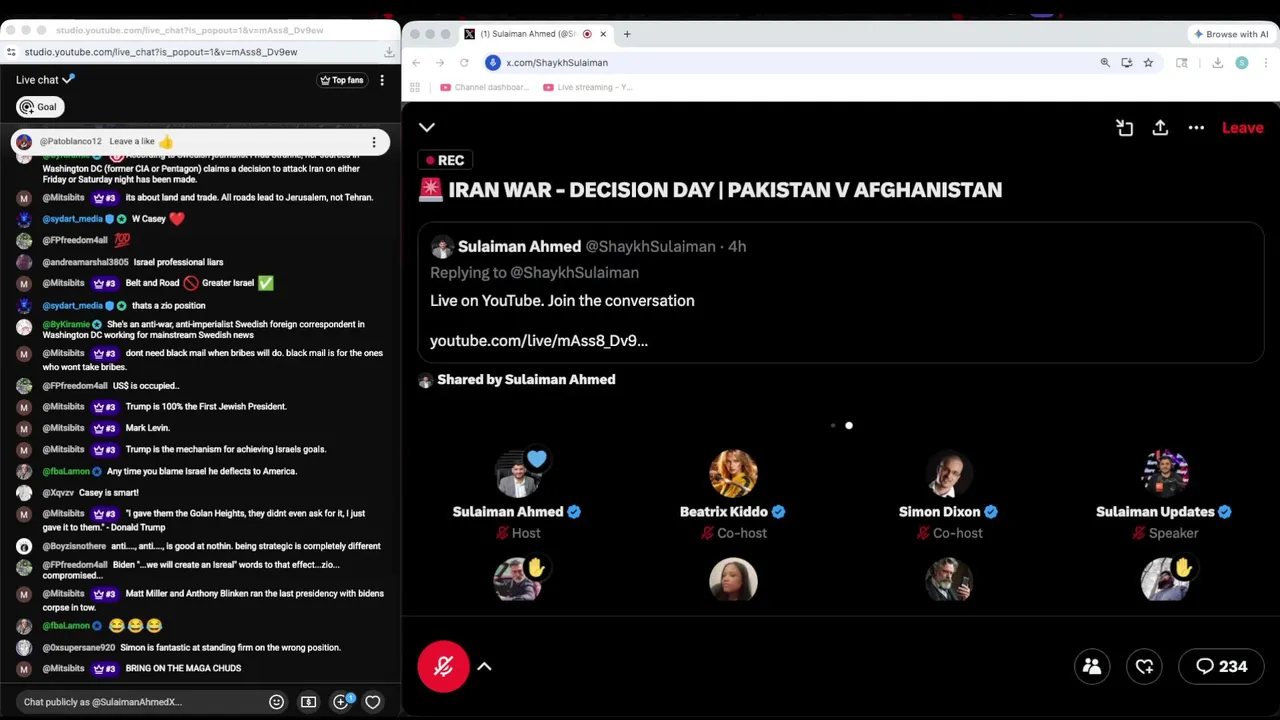The width and height of the screenshot is (1280, 720).
Task: Open the Goal chip in live chat
Action: click(39, 107)
